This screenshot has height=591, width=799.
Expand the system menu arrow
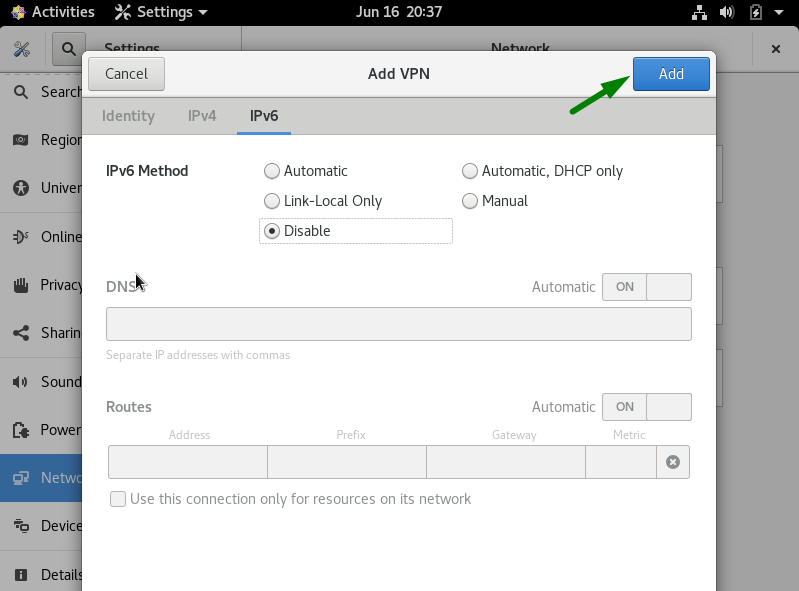[779, 12]
